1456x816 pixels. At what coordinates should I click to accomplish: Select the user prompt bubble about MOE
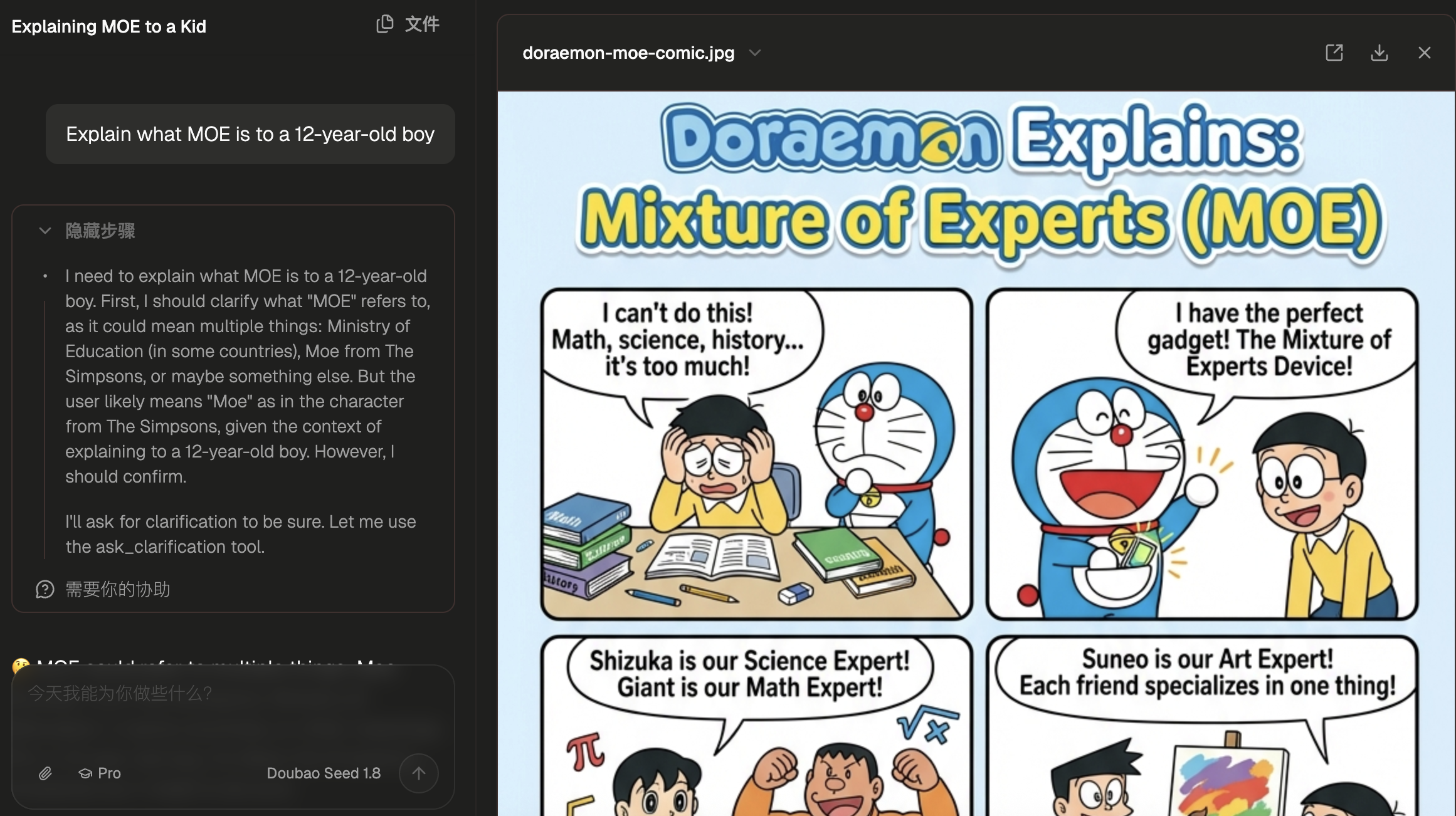point(250,133)
